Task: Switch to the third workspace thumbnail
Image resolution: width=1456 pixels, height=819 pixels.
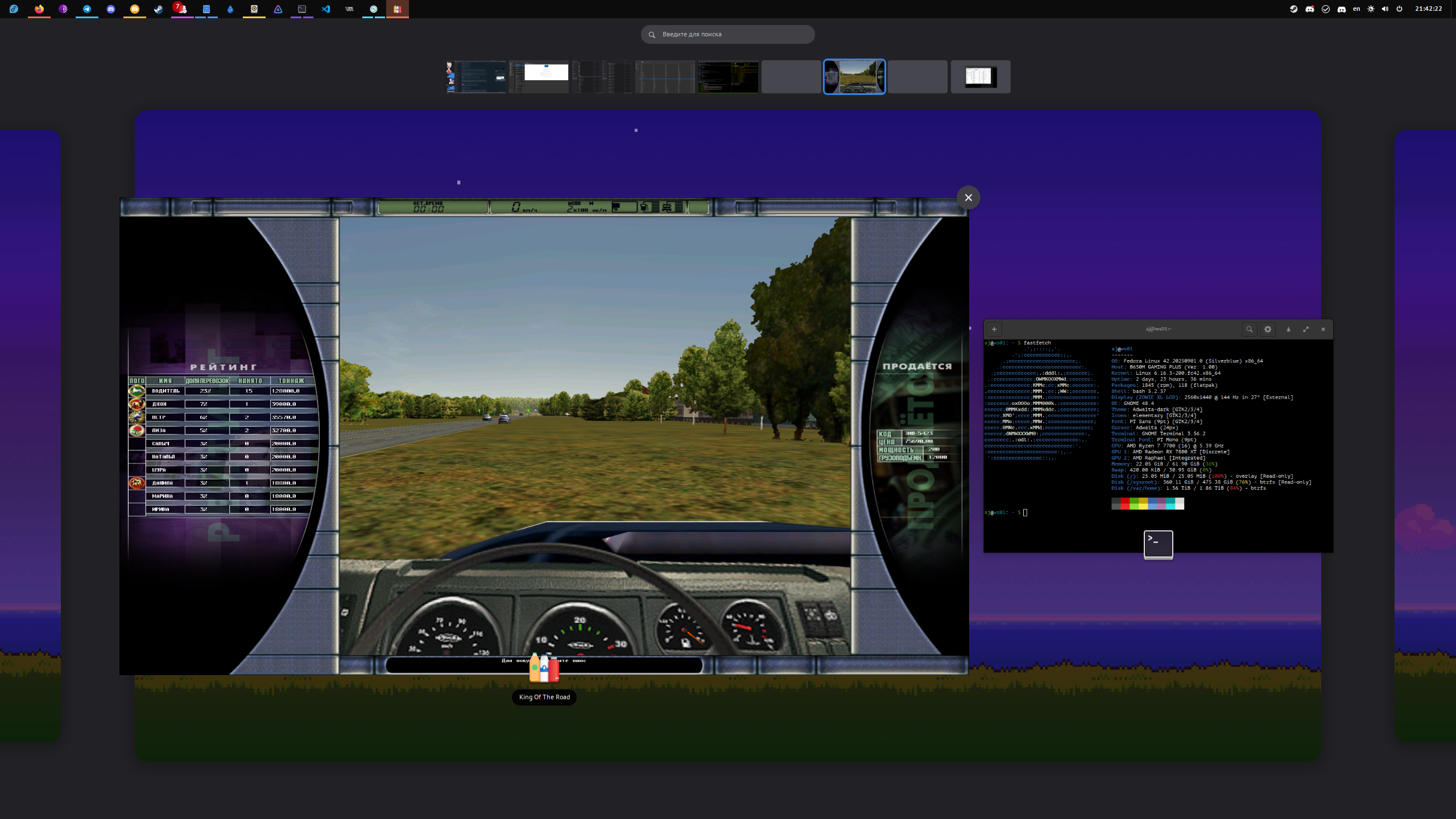Action: click(602, 77)
